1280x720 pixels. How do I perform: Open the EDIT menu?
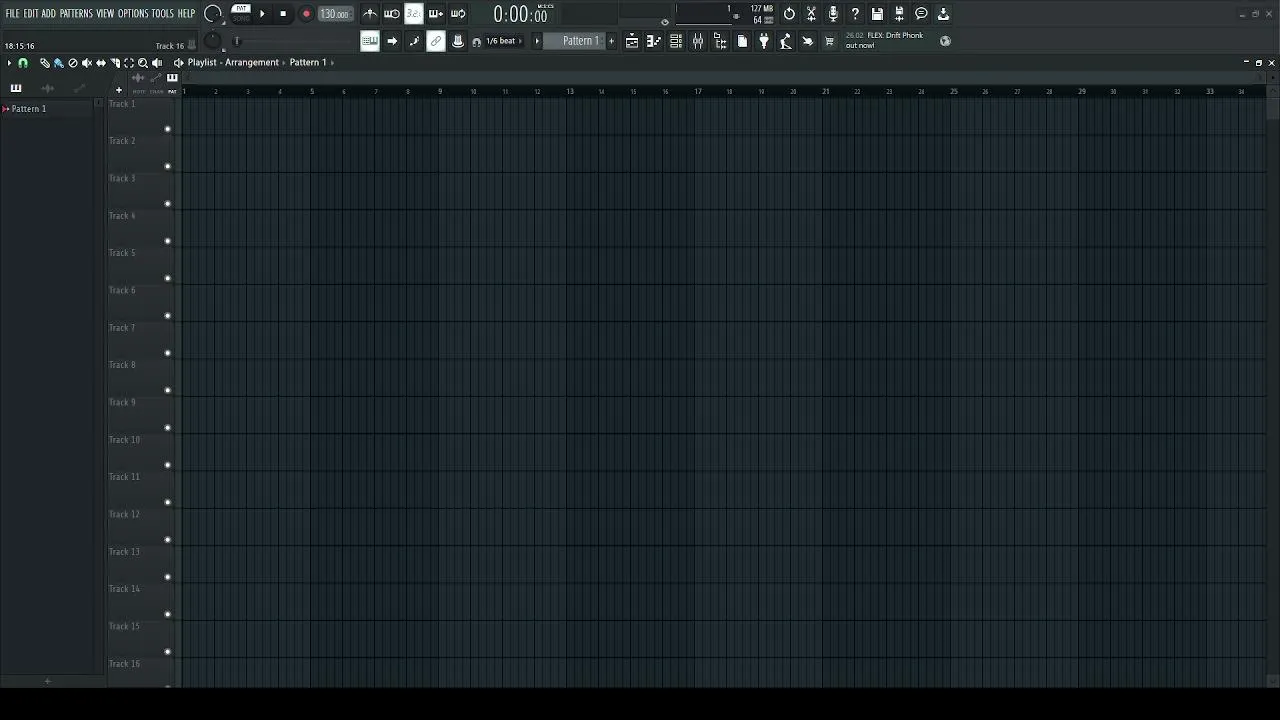(x=31, y=14)
